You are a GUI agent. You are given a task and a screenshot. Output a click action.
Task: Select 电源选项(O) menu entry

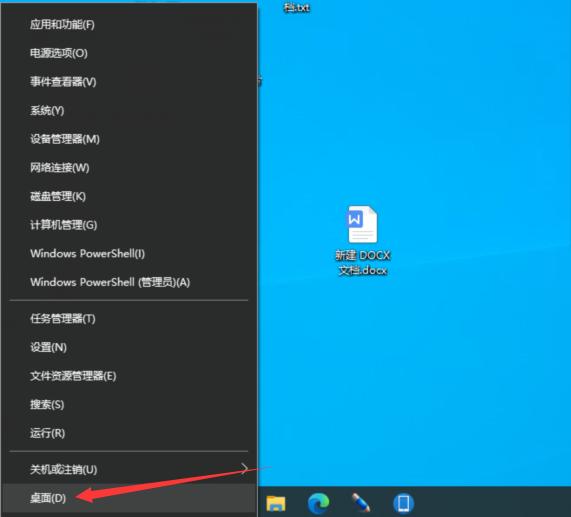(129, 54)
